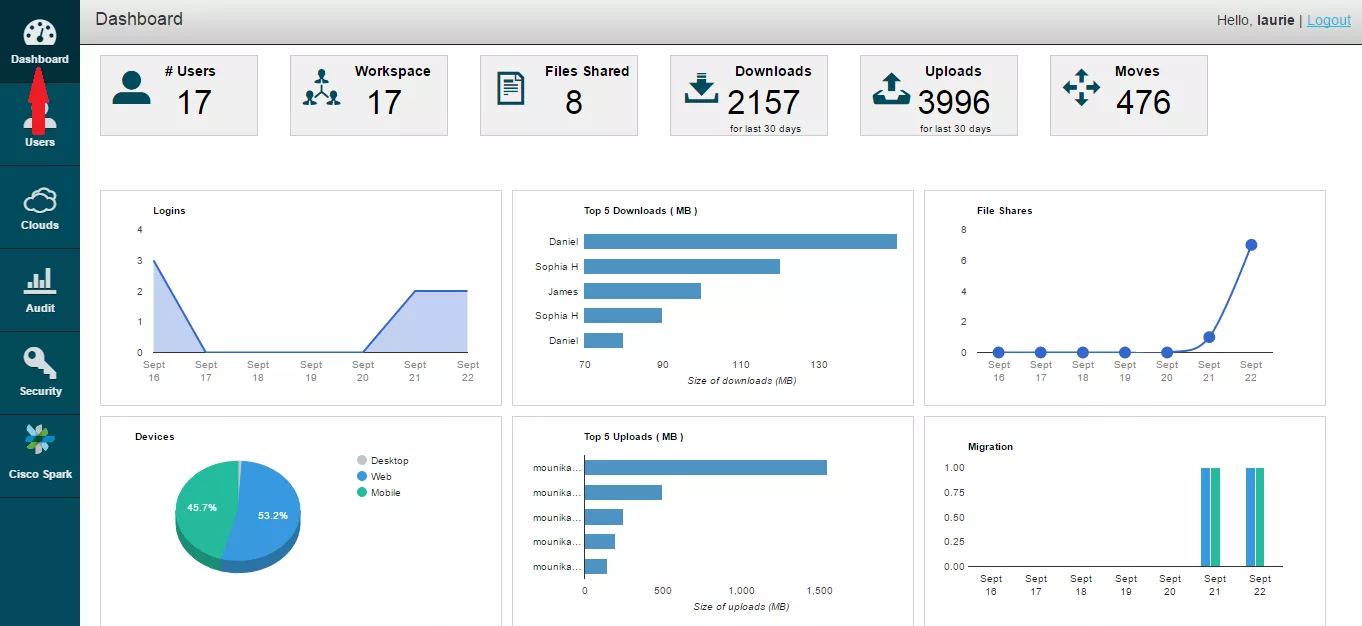Click the Mobile legend entry

378,492
